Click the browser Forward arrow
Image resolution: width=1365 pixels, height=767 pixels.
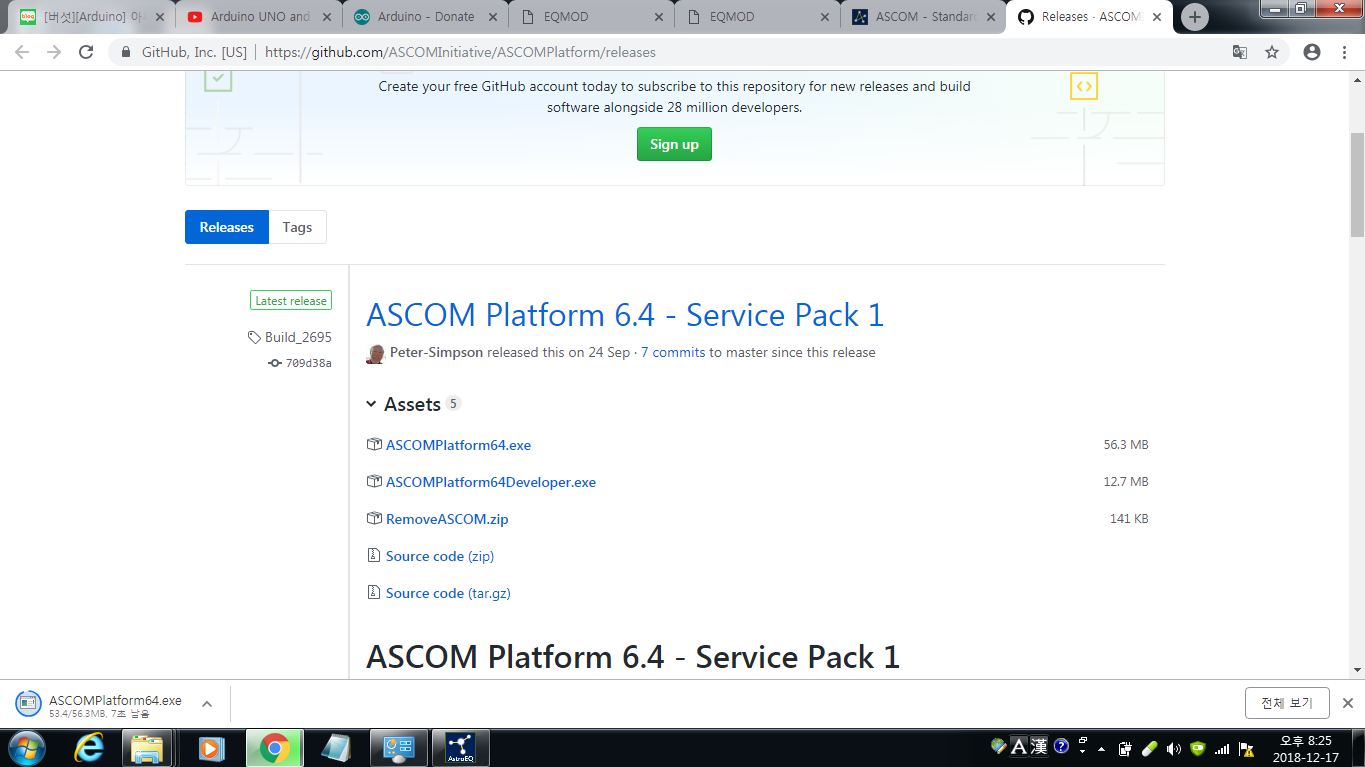54,52
